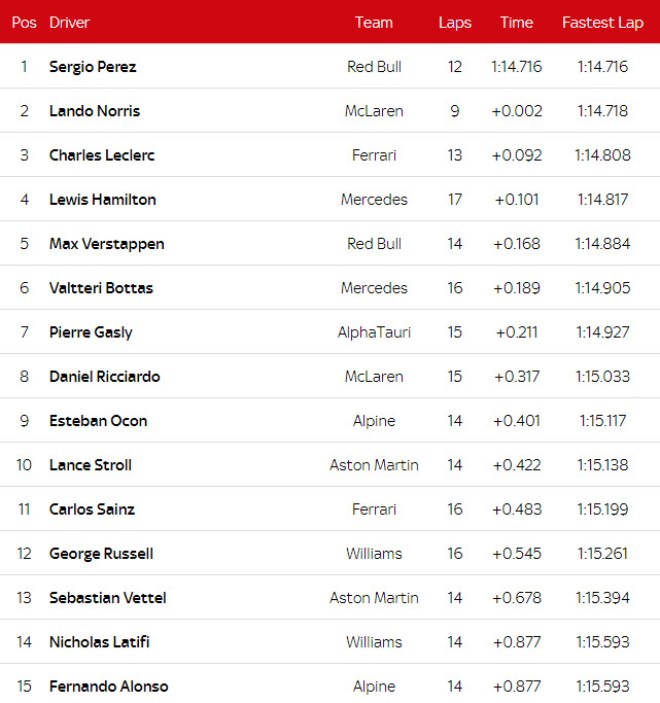Click the Fastest Lap column header

tap(602, 22)
